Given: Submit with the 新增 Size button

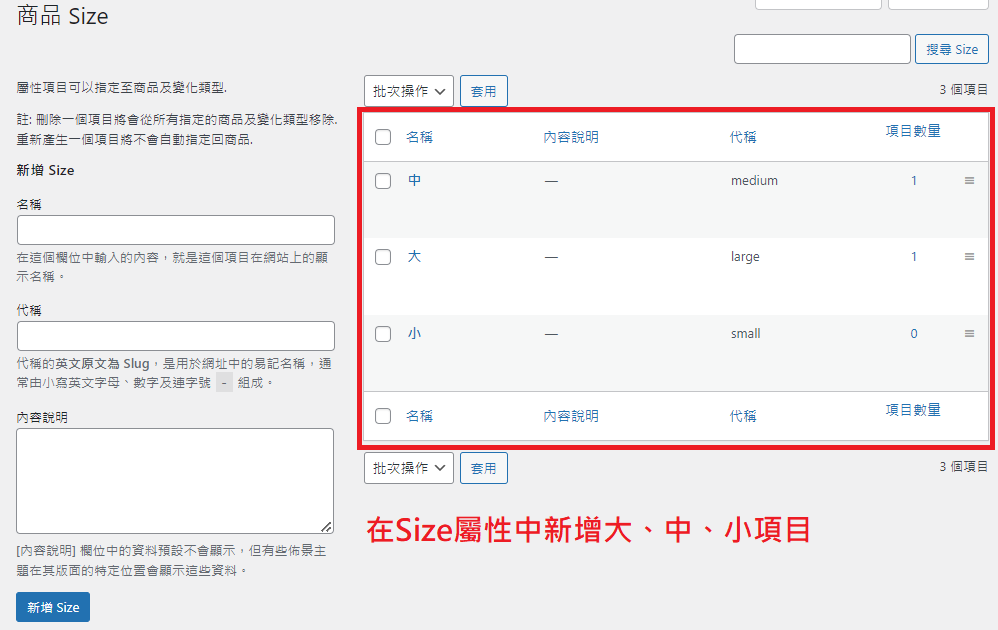Looking at the screenshot, I should [x=53, y=607].
